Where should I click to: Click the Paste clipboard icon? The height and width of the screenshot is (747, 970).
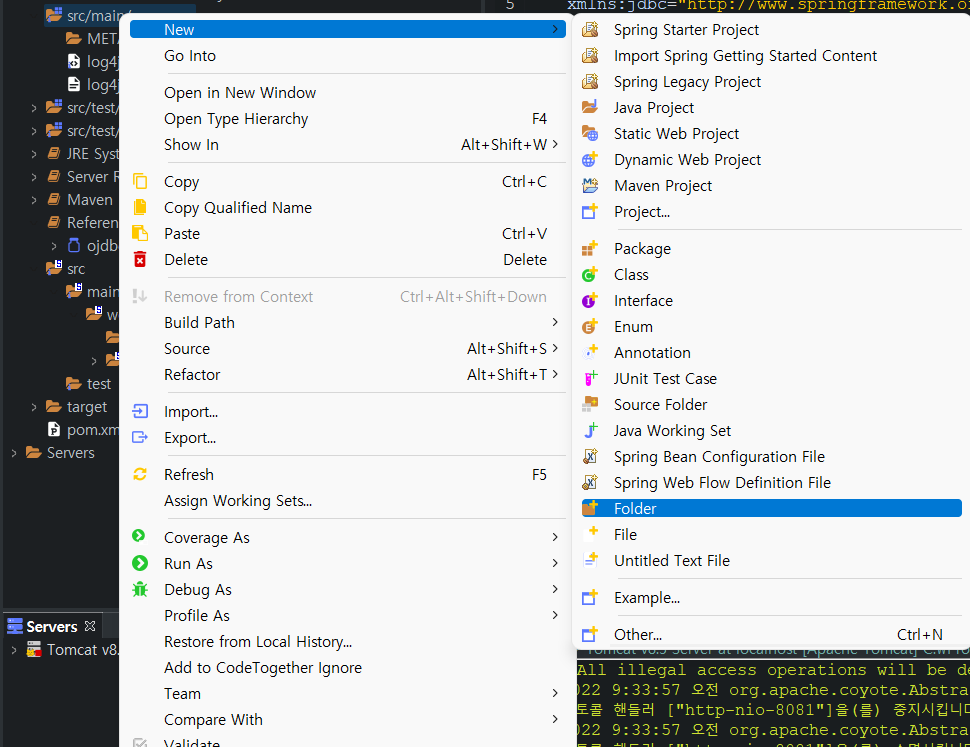point(140,233)
